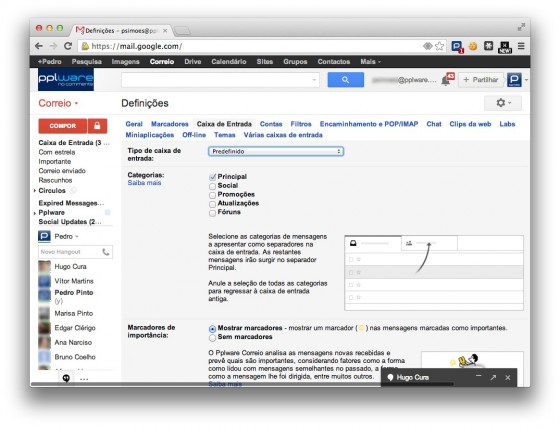Click Saiba mais under Categorias
Image resolution: width=560 pixels, height=428 pixels.
pos(144,183)
